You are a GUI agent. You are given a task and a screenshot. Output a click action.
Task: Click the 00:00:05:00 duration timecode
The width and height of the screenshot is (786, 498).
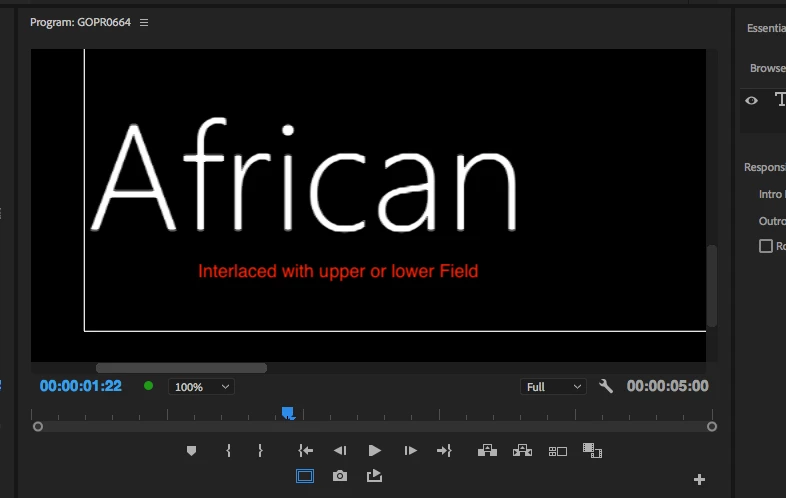[x=668, y=386]
